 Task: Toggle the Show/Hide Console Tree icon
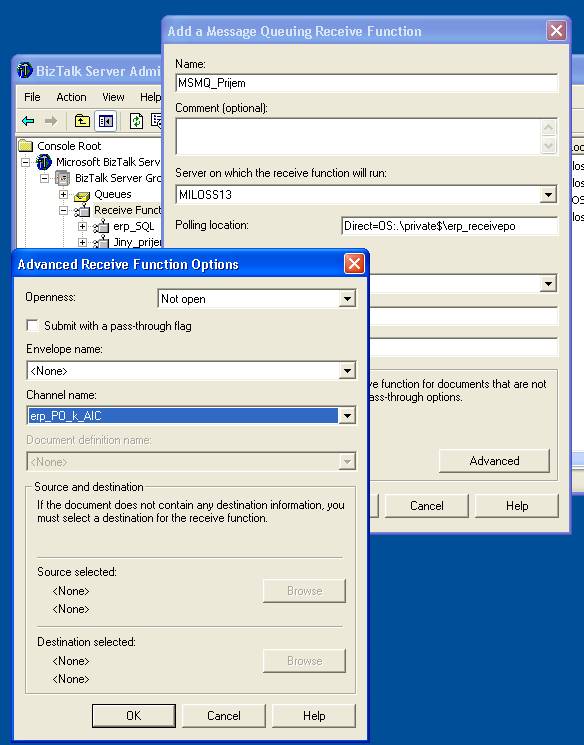point(105,121)
